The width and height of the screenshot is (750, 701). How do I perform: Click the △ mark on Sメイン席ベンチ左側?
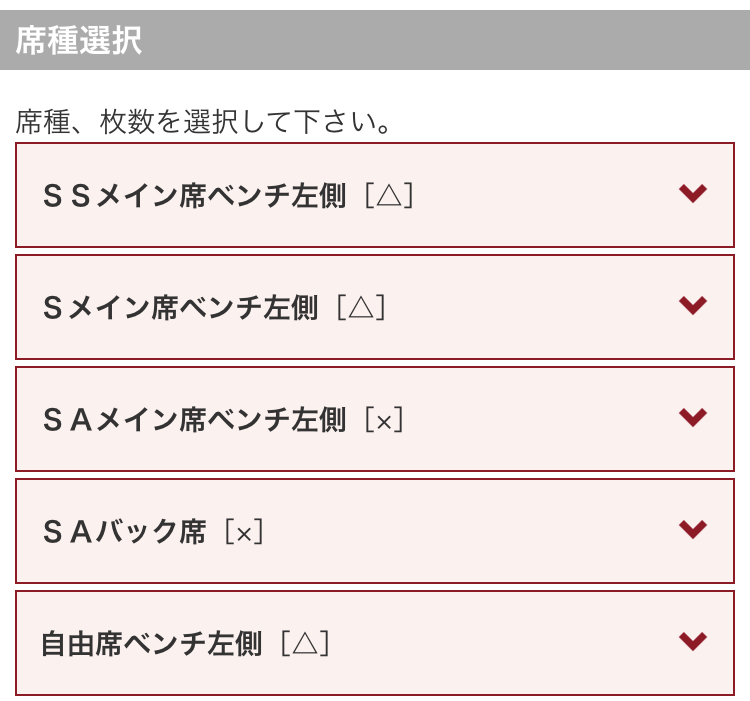pos(361,308)
